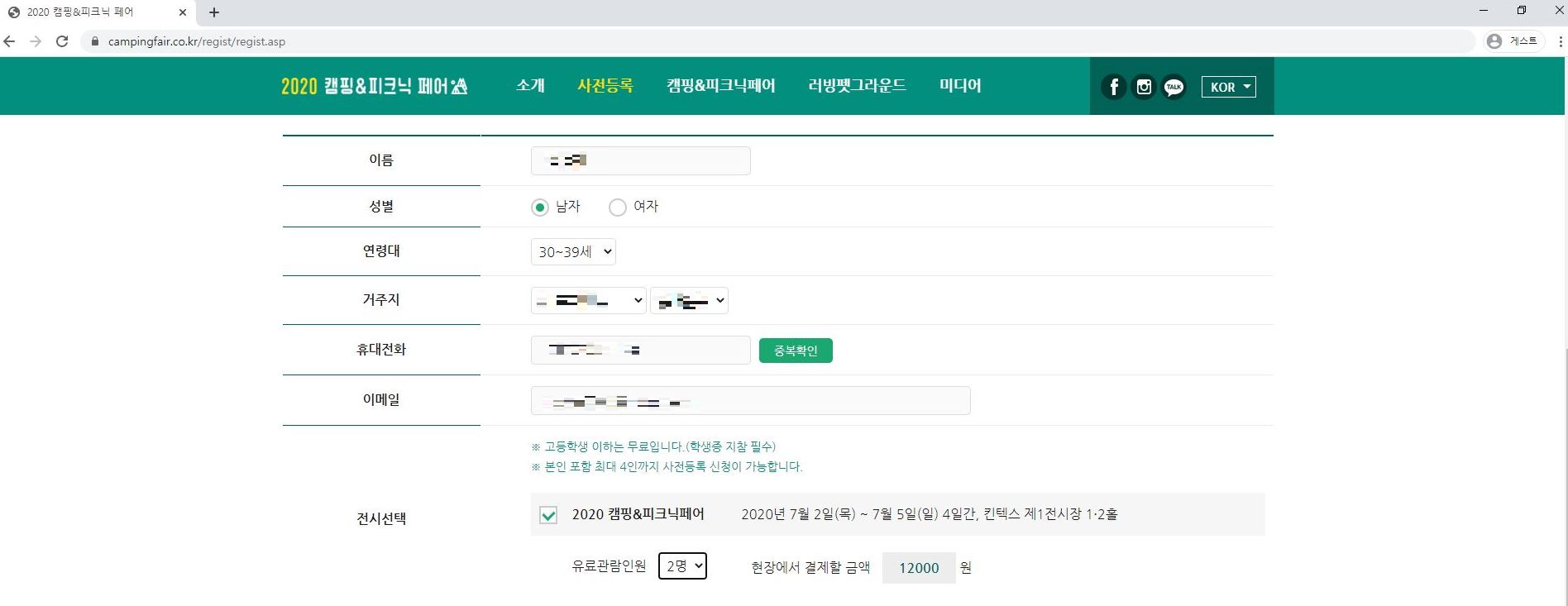Image resolution: width=1568 pixels, height=606 pixels.
Task: Click the 중복확인 button
Action: 796,351
